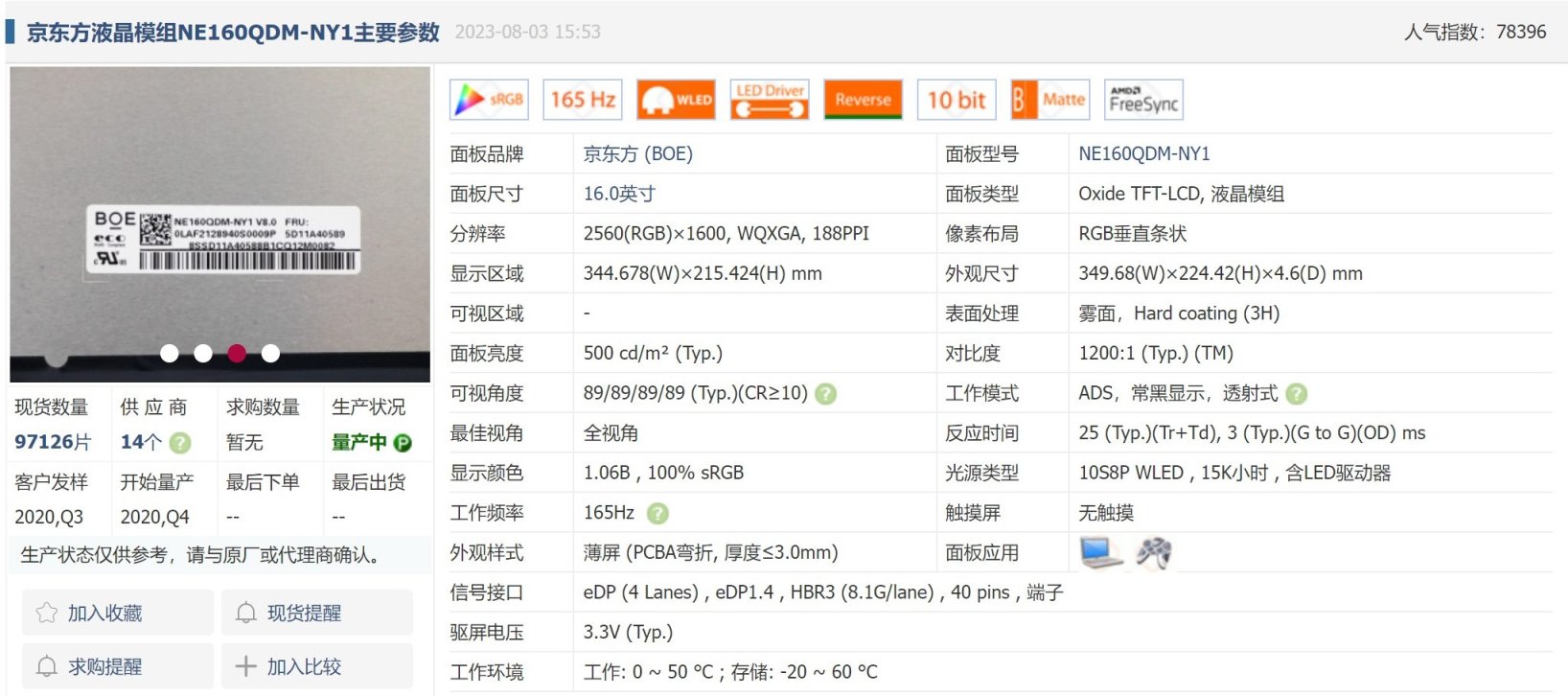
Task: Click the green P icon beside 量产中
Action: click(404, 443)
